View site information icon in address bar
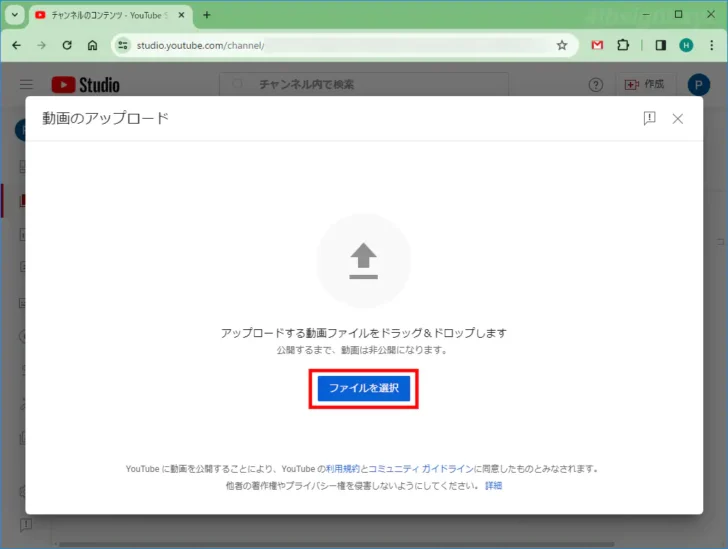728x549 pixels. (123, 45)
